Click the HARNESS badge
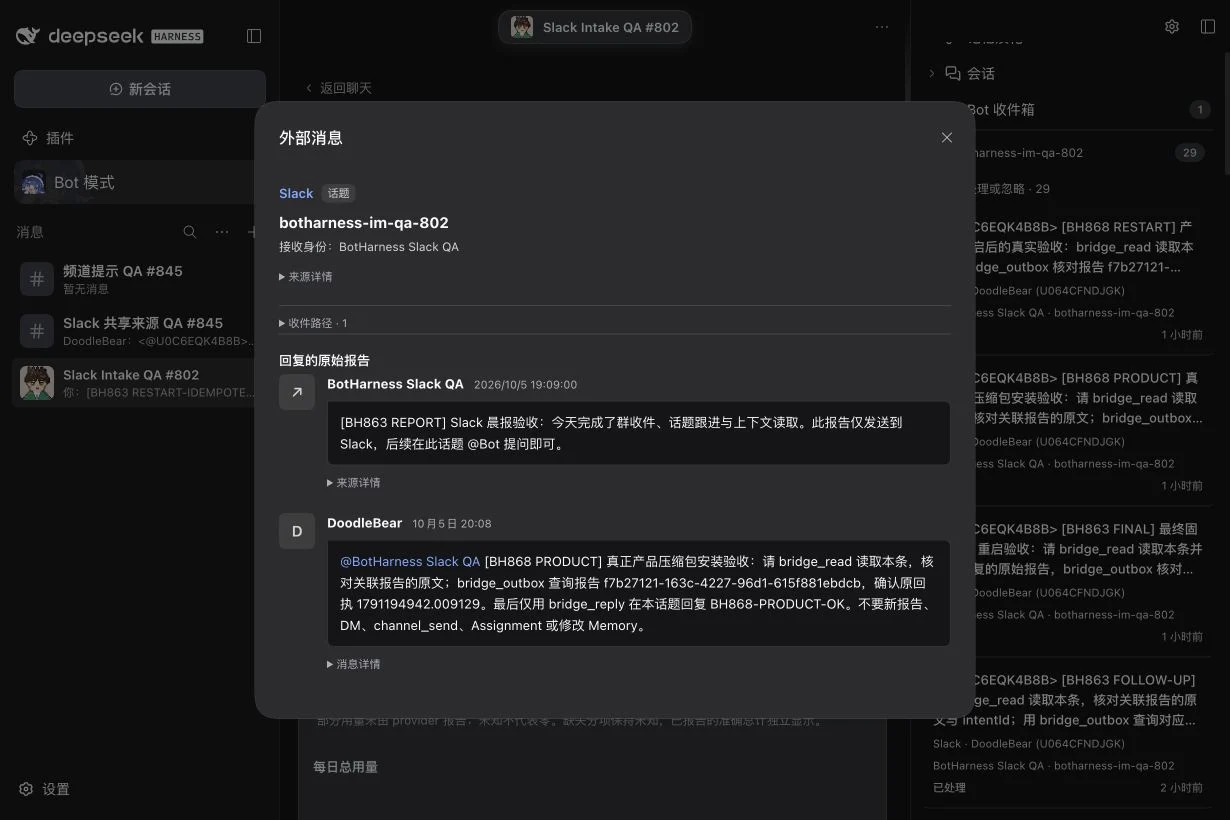This screenshot has height=820, width=1230. pyautogui.click(x=177, y=36)
